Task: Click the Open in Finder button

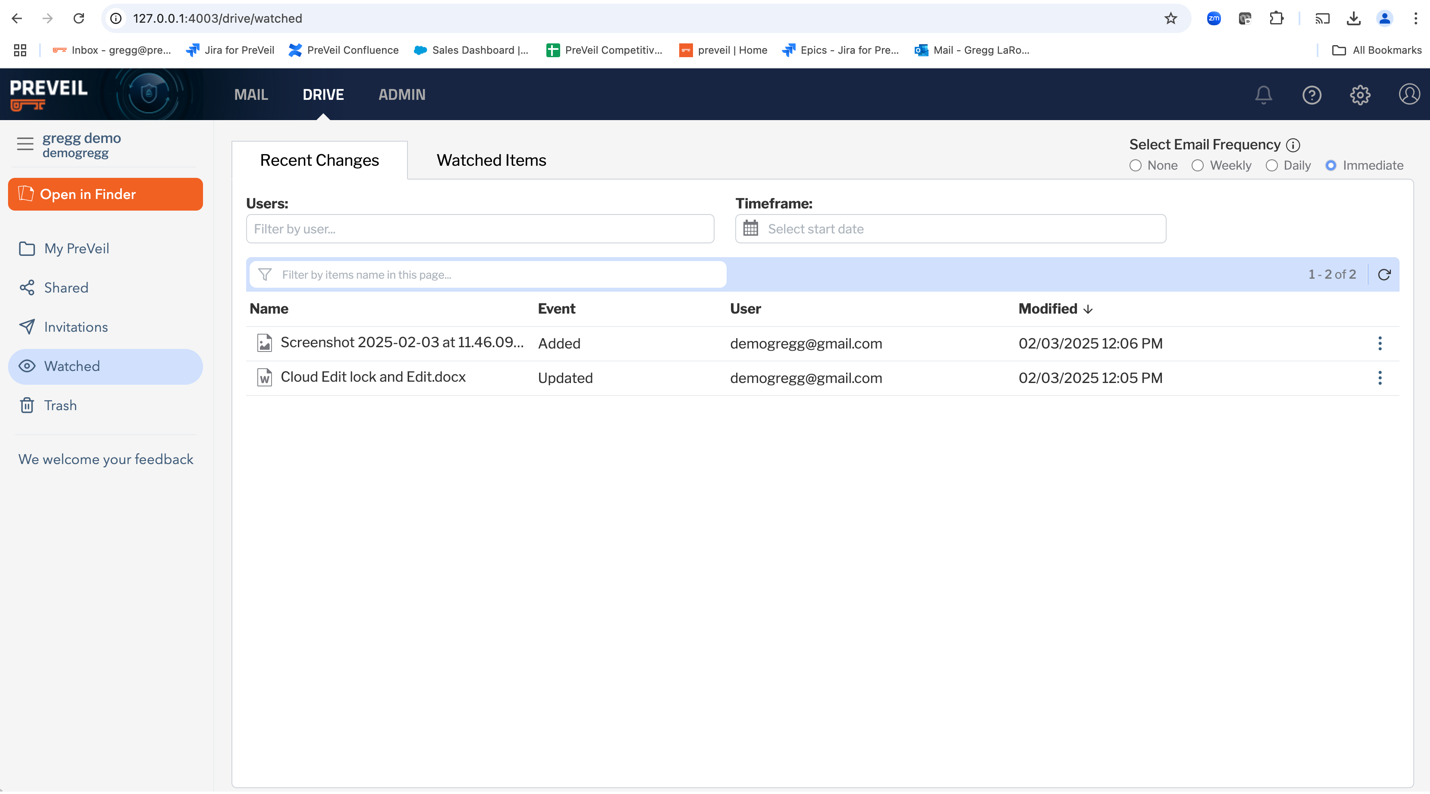Action: click(105, 194)
